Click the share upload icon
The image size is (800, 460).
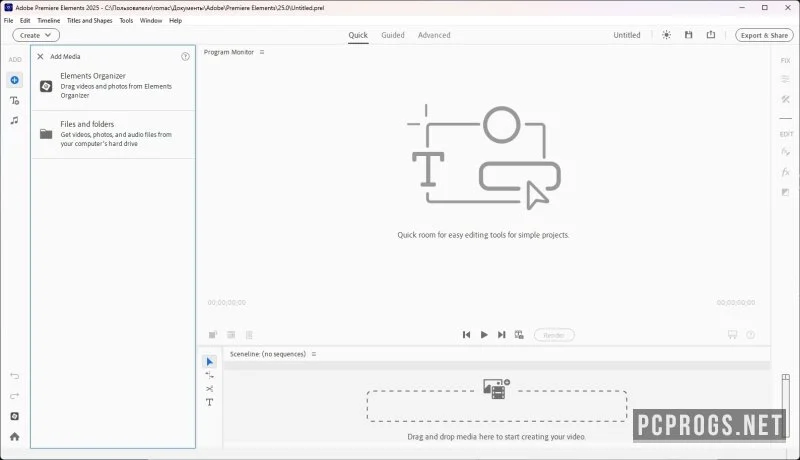pos(710,35)
